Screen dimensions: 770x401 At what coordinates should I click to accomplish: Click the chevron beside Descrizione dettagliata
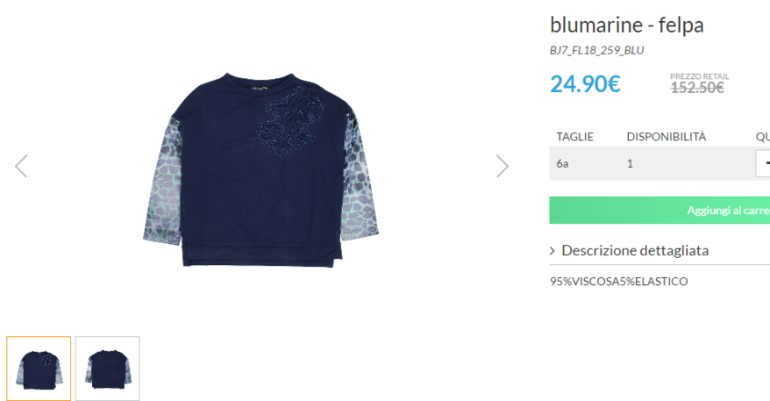[x=552, y=251]
